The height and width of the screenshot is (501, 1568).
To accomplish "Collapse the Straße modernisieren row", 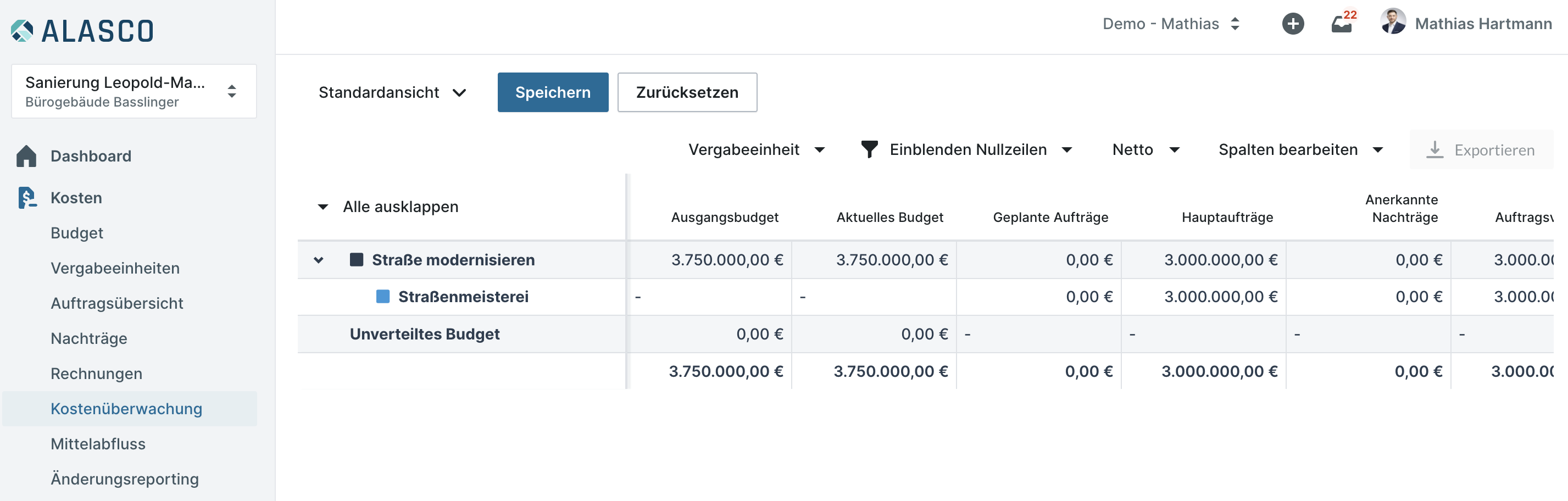I will pyautogui.click(x=318, y=260).
